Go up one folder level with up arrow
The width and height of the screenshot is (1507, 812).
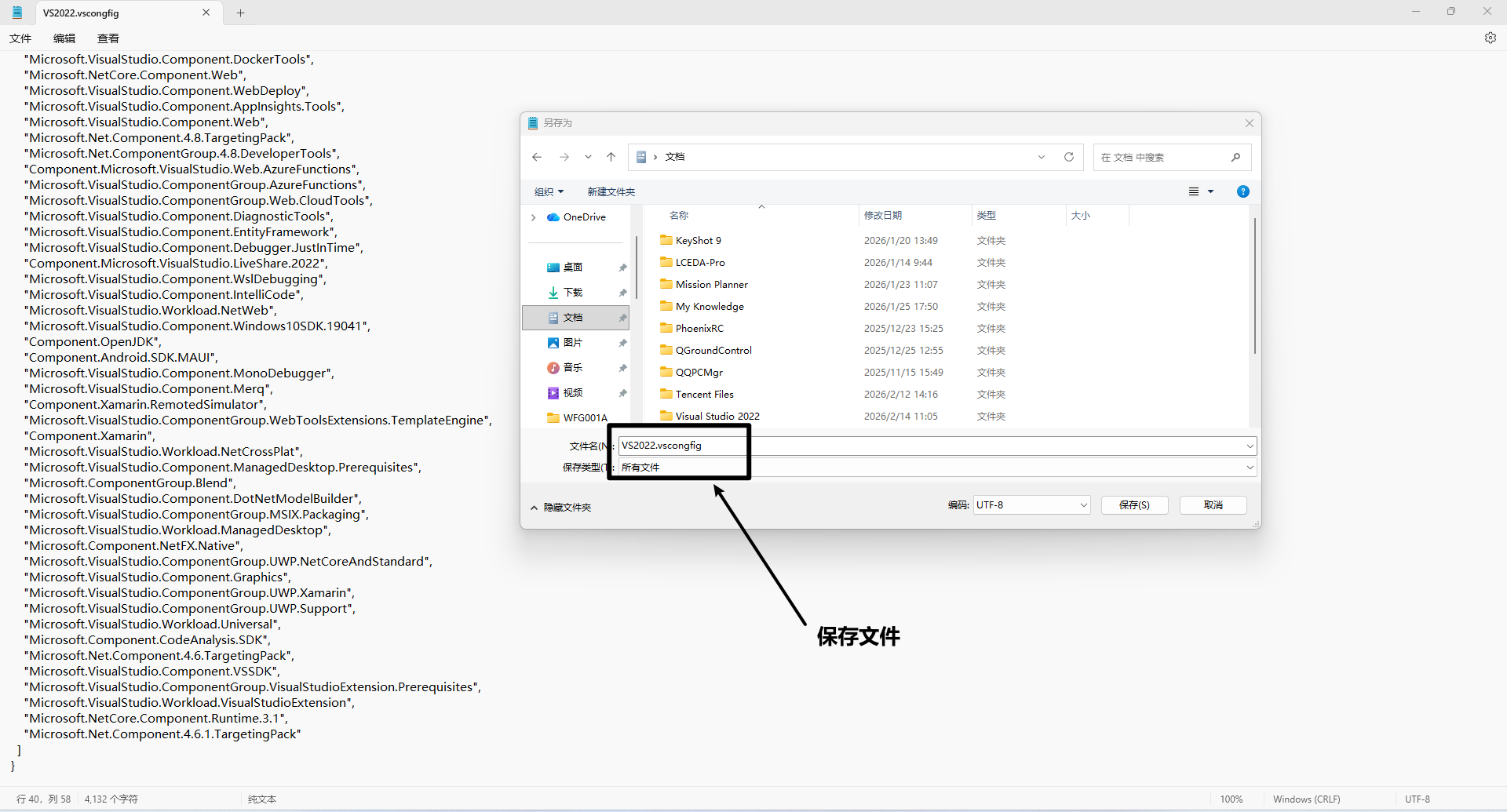point(611,157)
